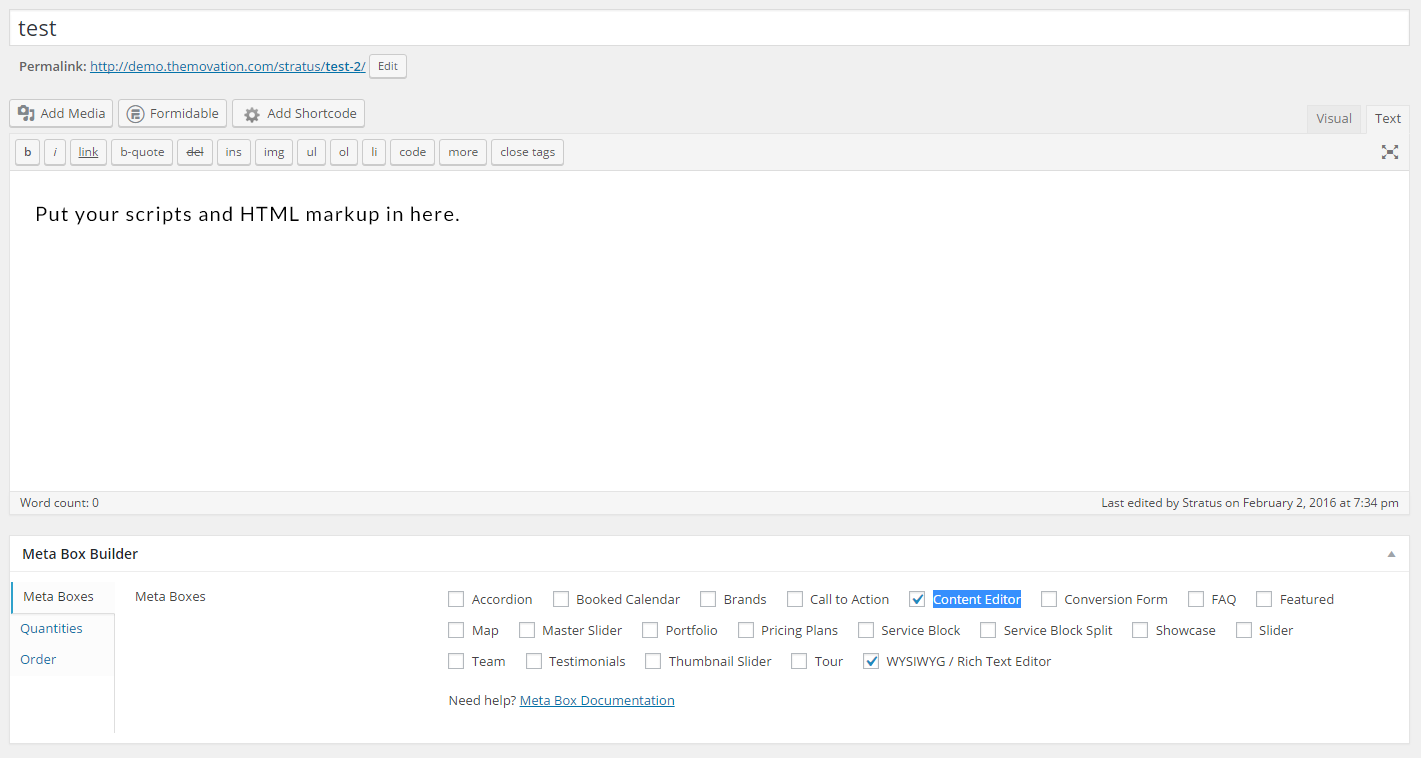Enable the Master Slider checkbox

(527, 630)
